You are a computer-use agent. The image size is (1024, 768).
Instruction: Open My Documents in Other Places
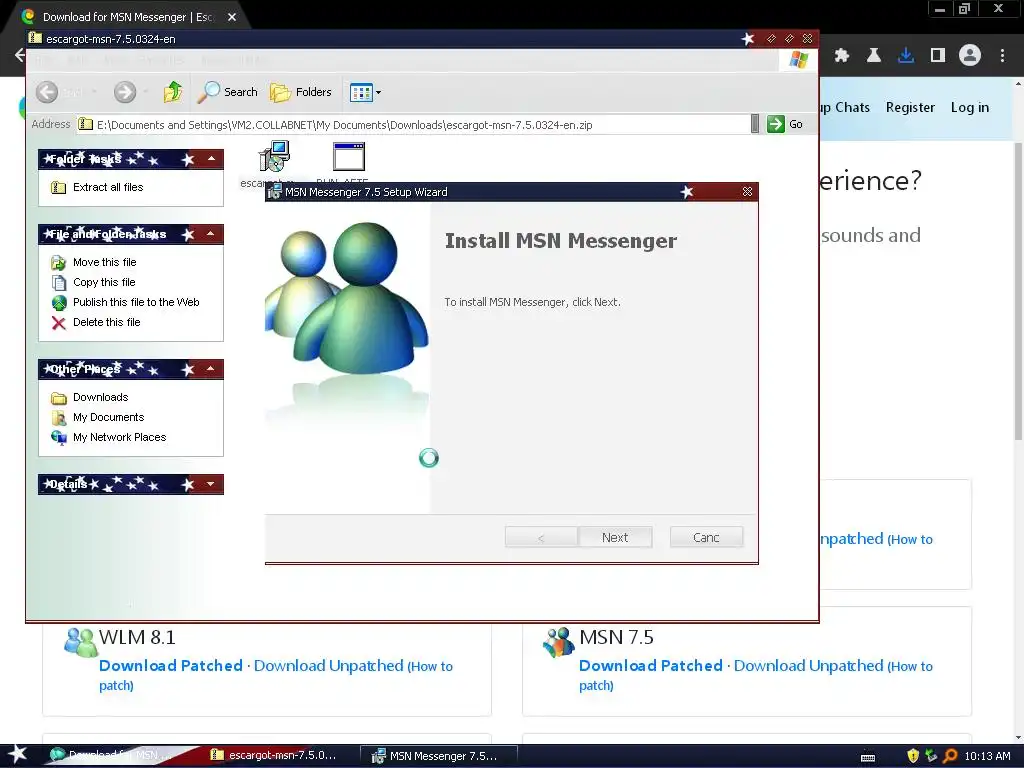tap(108, 417)
